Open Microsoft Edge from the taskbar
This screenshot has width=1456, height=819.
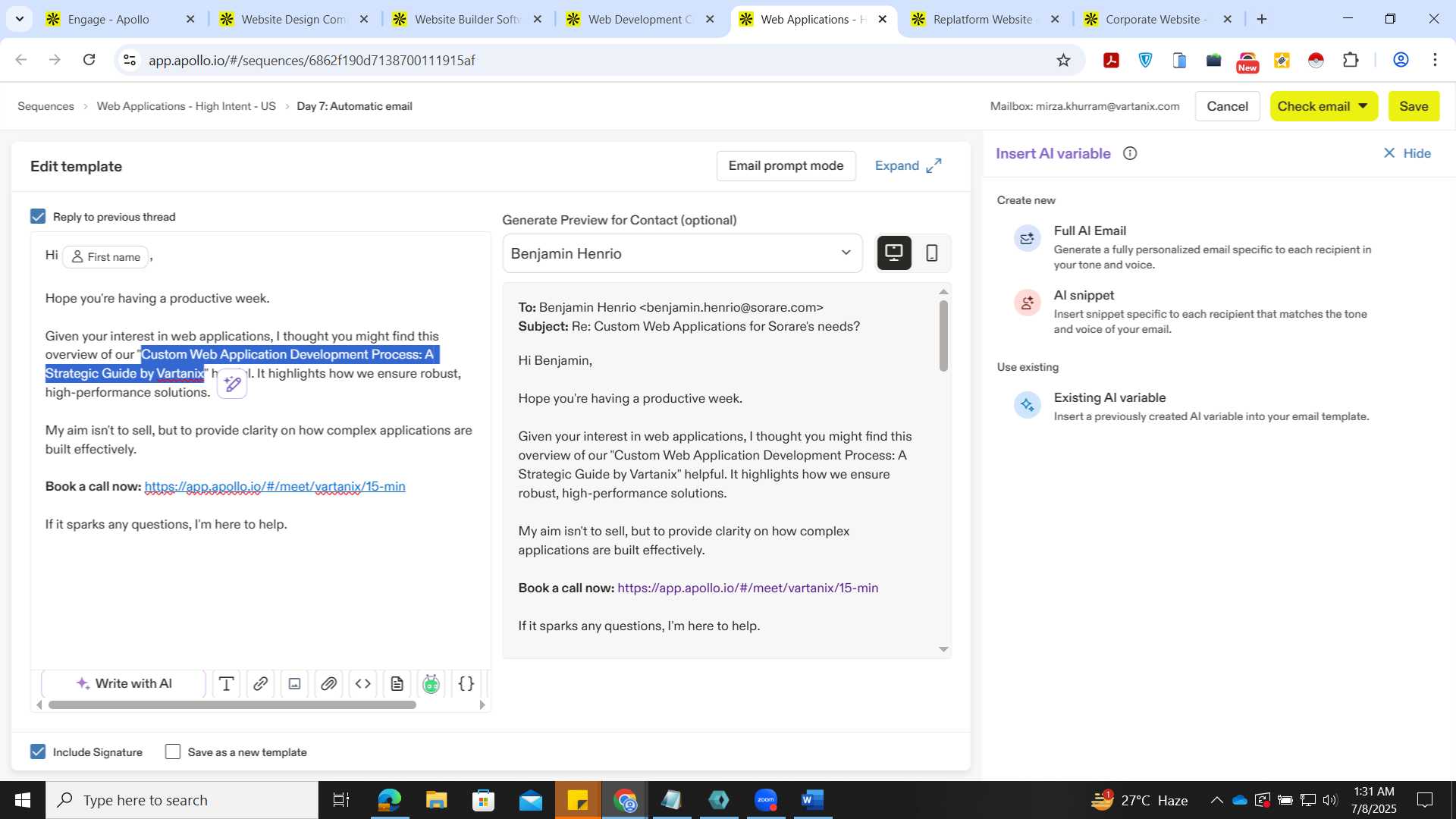coord(389,800)
